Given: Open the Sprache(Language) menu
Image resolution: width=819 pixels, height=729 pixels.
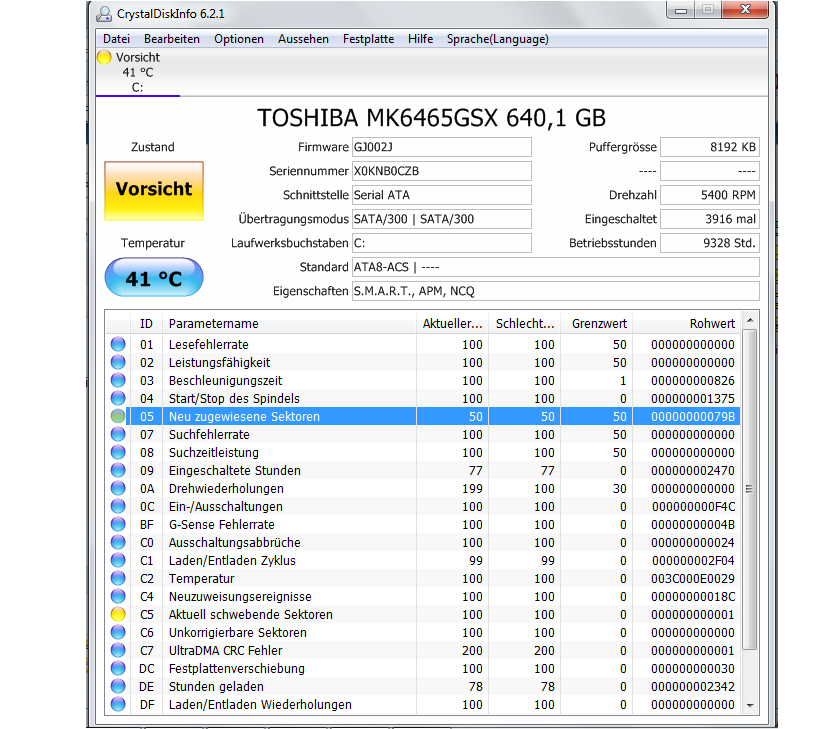Looking at the screenshot, I should (x=498, y=39).
